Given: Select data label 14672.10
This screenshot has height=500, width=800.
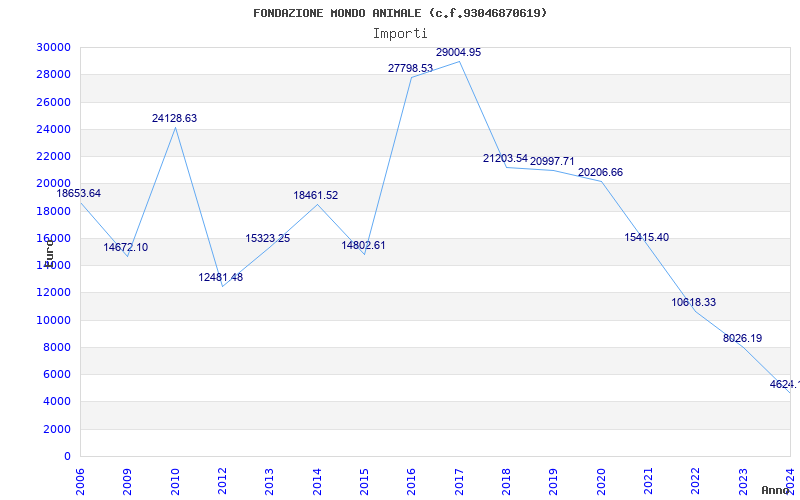Looking at the screenshot, I should click(126, 247).
